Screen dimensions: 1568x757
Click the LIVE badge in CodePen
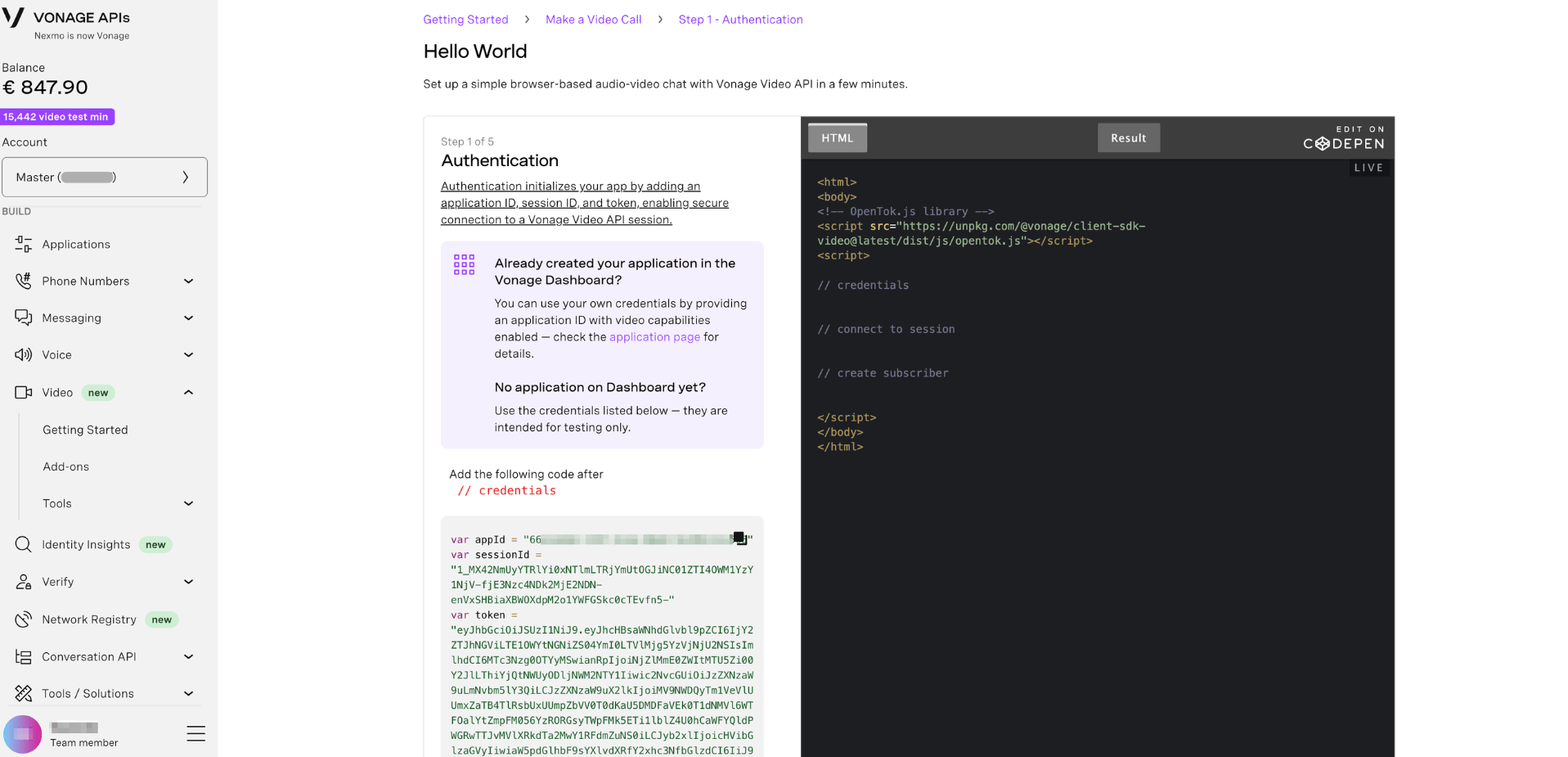click(x=1368, y=168)
